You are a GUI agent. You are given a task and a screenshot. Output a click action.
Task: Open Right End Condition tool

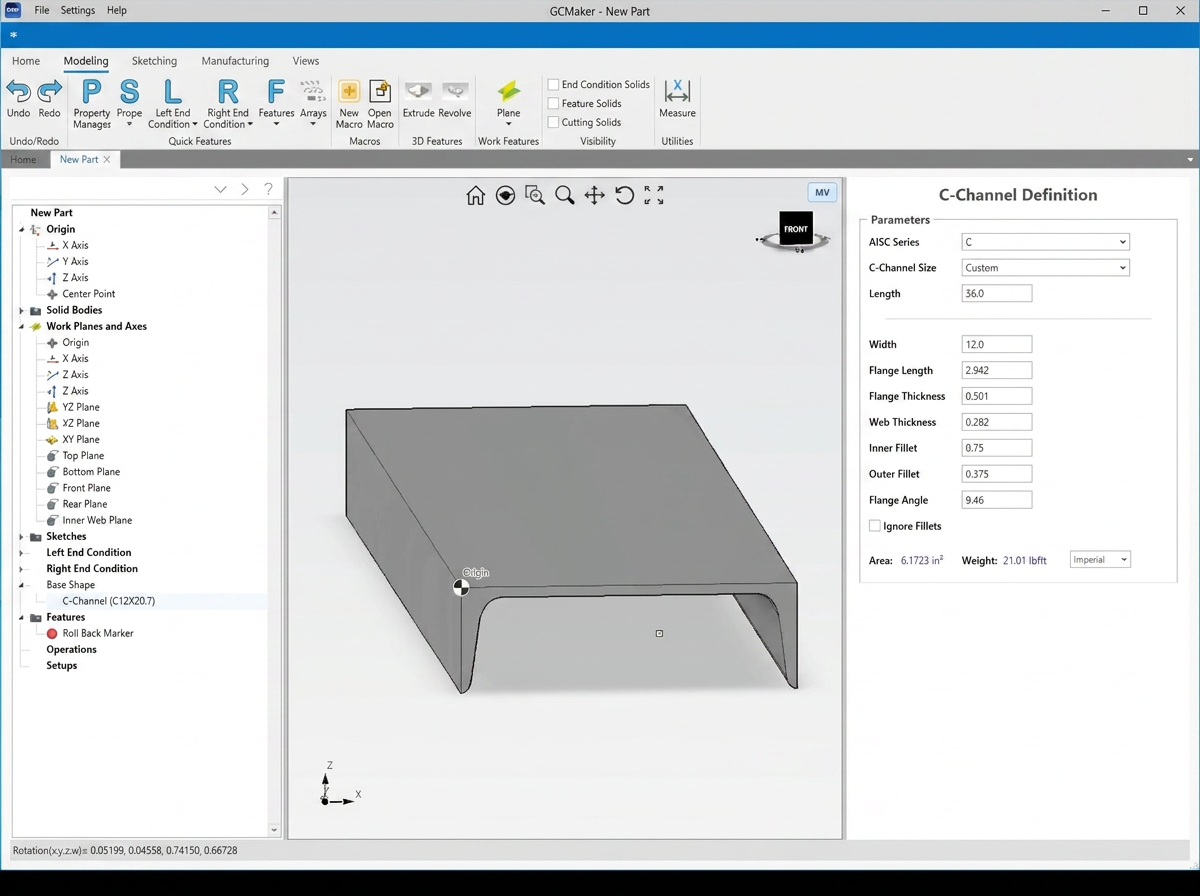tap(228, 104)
